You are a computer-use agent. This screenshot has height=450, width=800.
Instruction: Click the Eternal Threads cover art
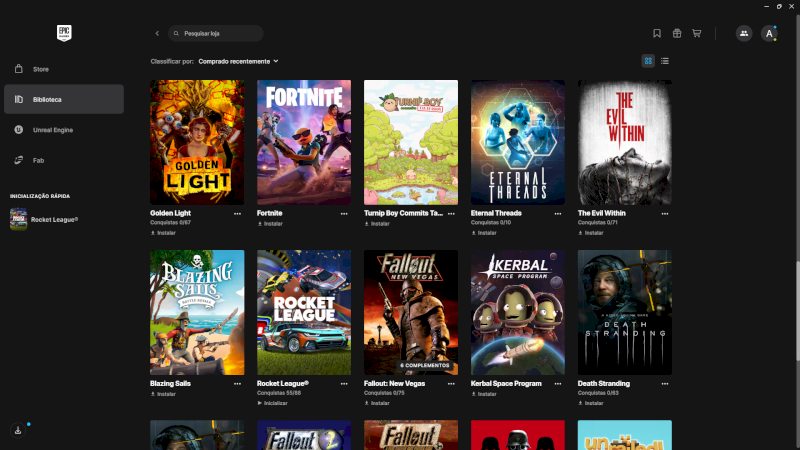point(518,142)
